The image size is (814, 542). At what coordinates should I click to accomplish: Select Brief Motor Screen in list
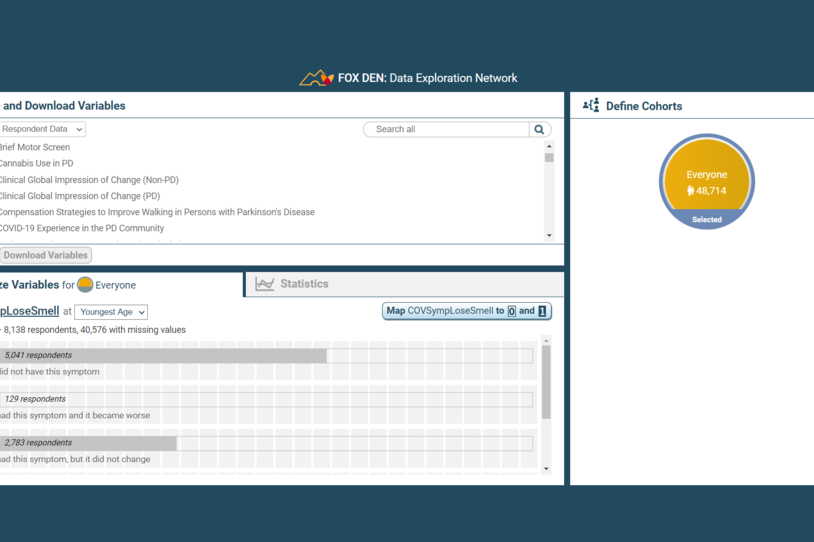coord(34,147)
